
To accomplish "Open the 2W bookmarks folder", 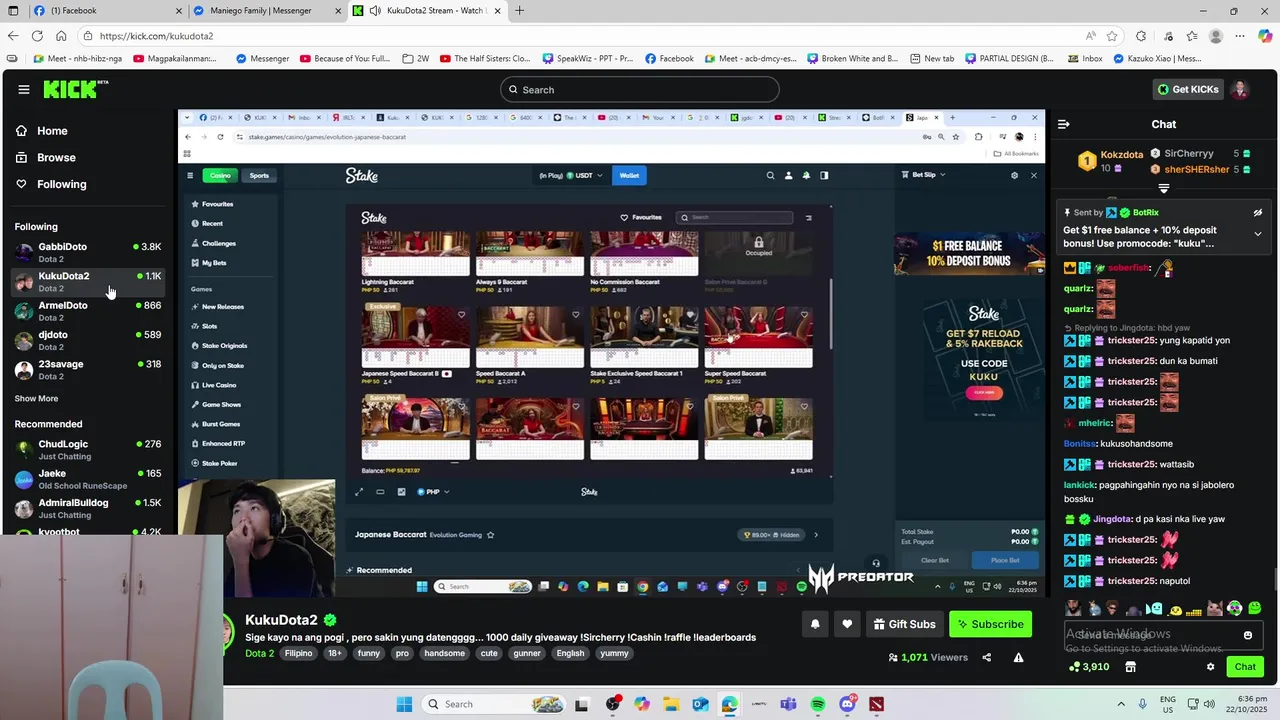I will pyautogui.click(x=416, y=59).
